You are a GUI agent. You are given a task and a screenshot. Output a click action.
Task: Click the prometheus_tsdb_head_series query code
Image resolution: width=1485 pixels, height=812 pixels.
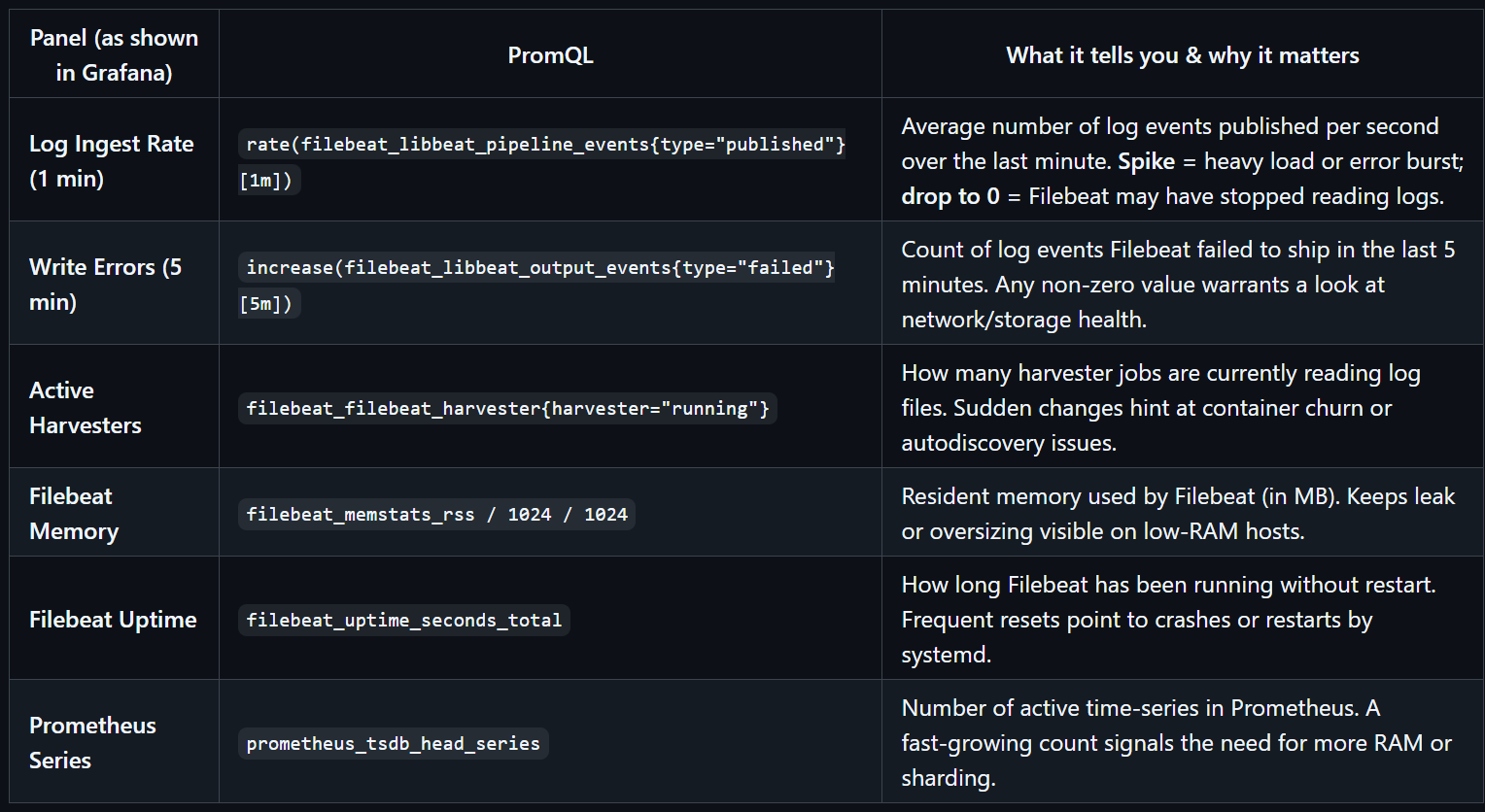[x=393, y=744]
